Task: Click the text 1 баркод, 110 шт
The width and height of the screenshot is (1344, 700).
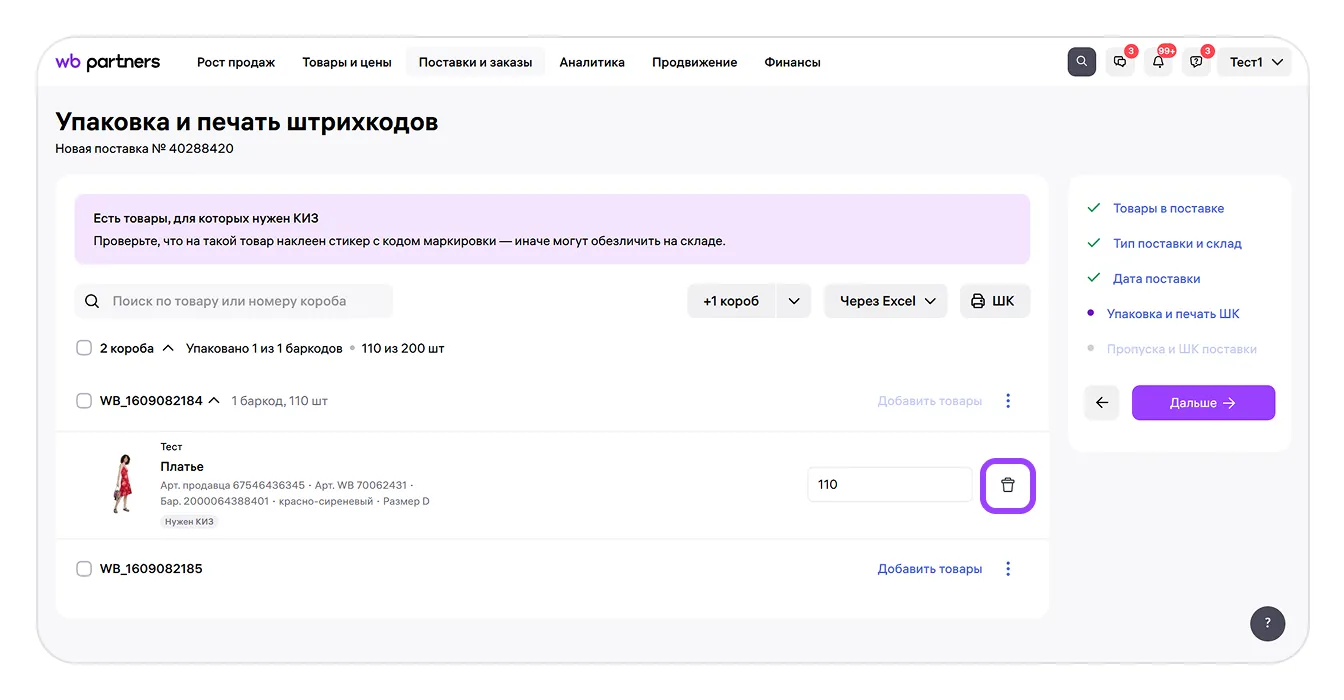Action: click(x=280, y=401)
